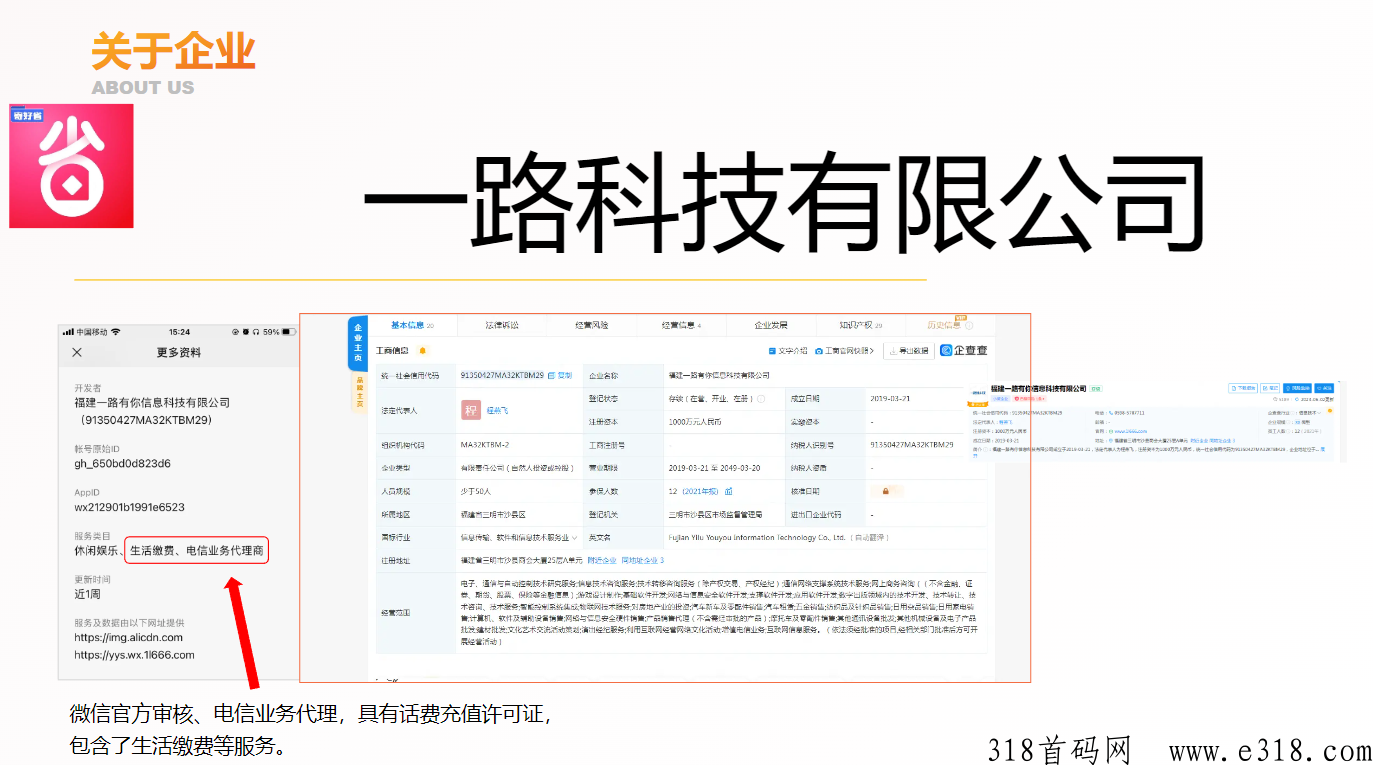Image resolution: width=1373 pixels, height=765 pixels.
Task: Click the bell icon next to 工商信息
Action: (x=422, y=351)
